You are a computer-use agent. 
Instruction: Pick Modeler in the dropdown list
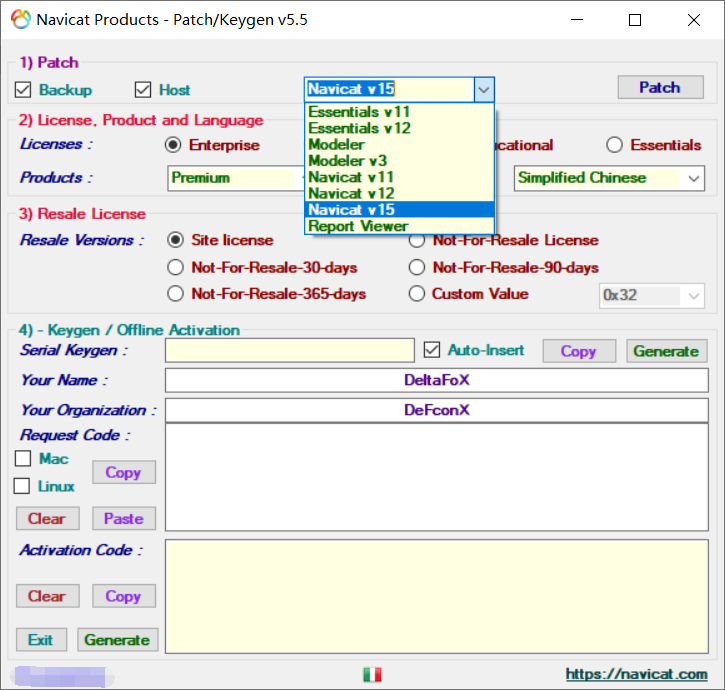(x=399, y=145)
